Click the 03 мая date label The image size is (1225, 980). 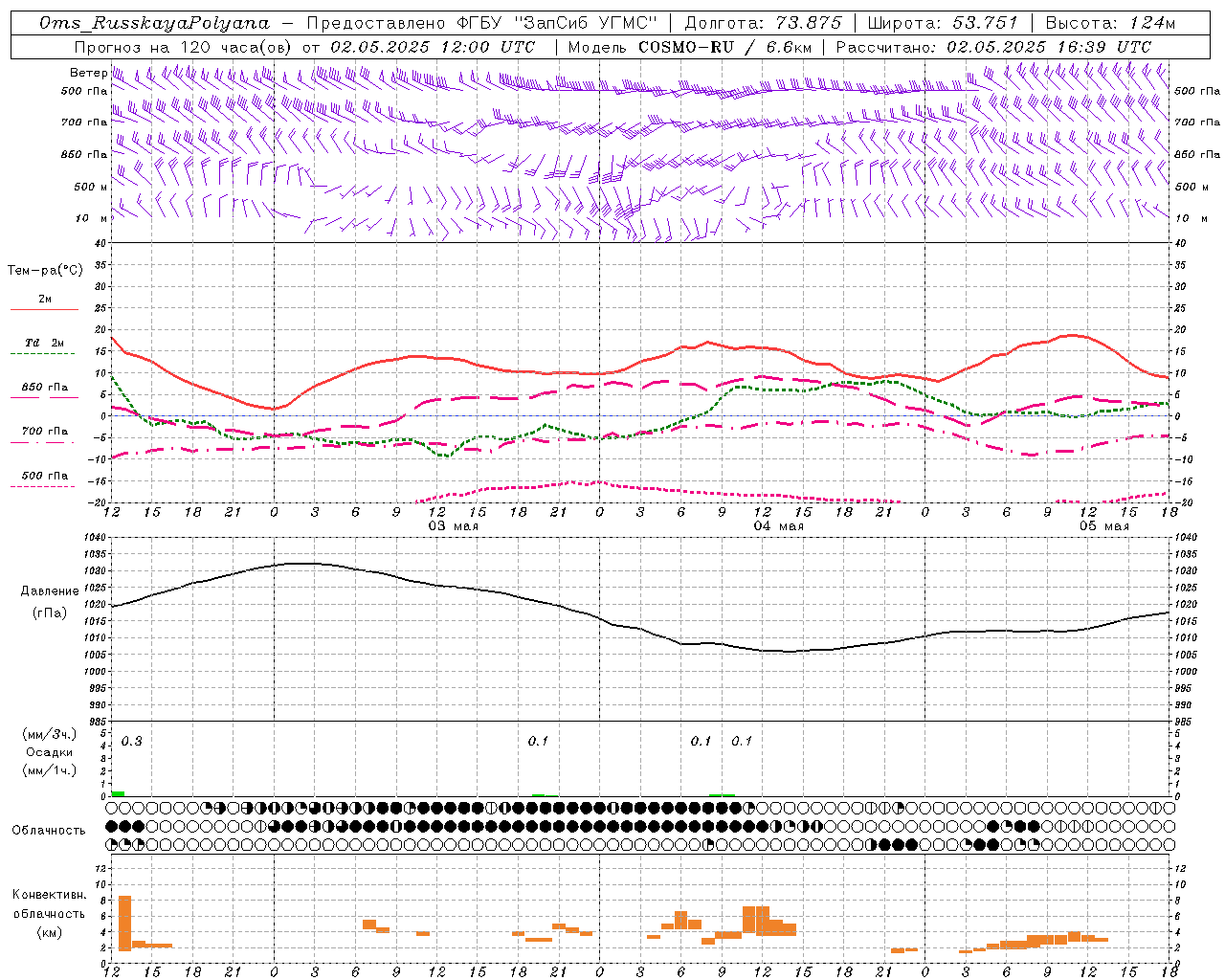(x=453, y=526)
